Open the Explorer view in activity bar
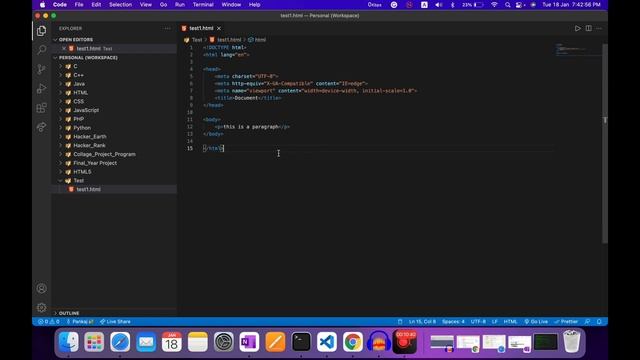 point(41,31)
